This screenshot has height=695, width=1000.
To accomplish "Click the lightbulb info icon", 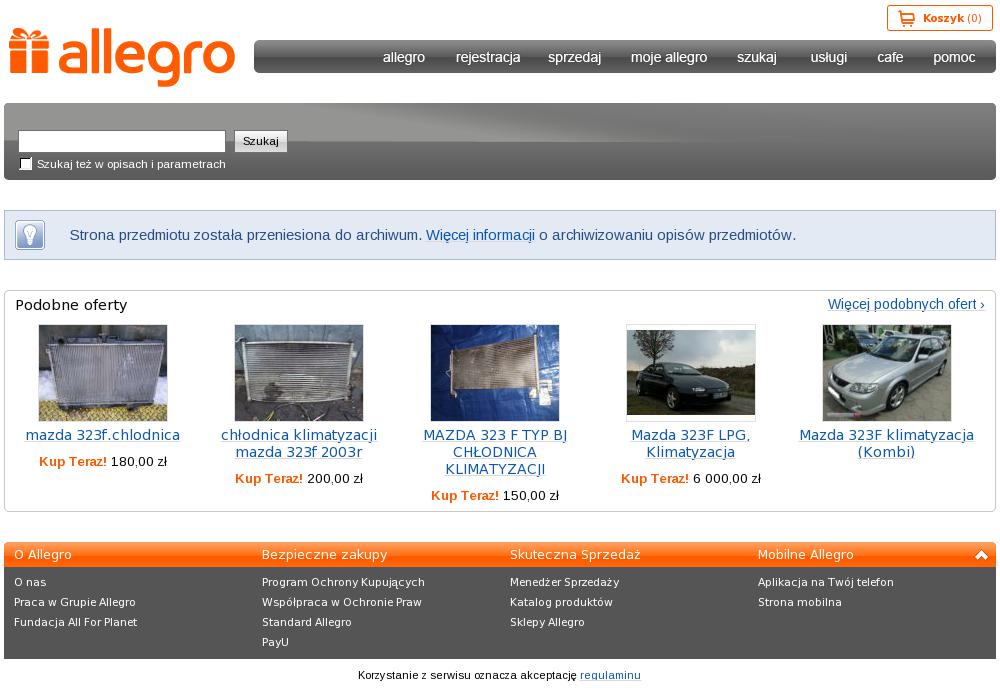I will 30,235.
